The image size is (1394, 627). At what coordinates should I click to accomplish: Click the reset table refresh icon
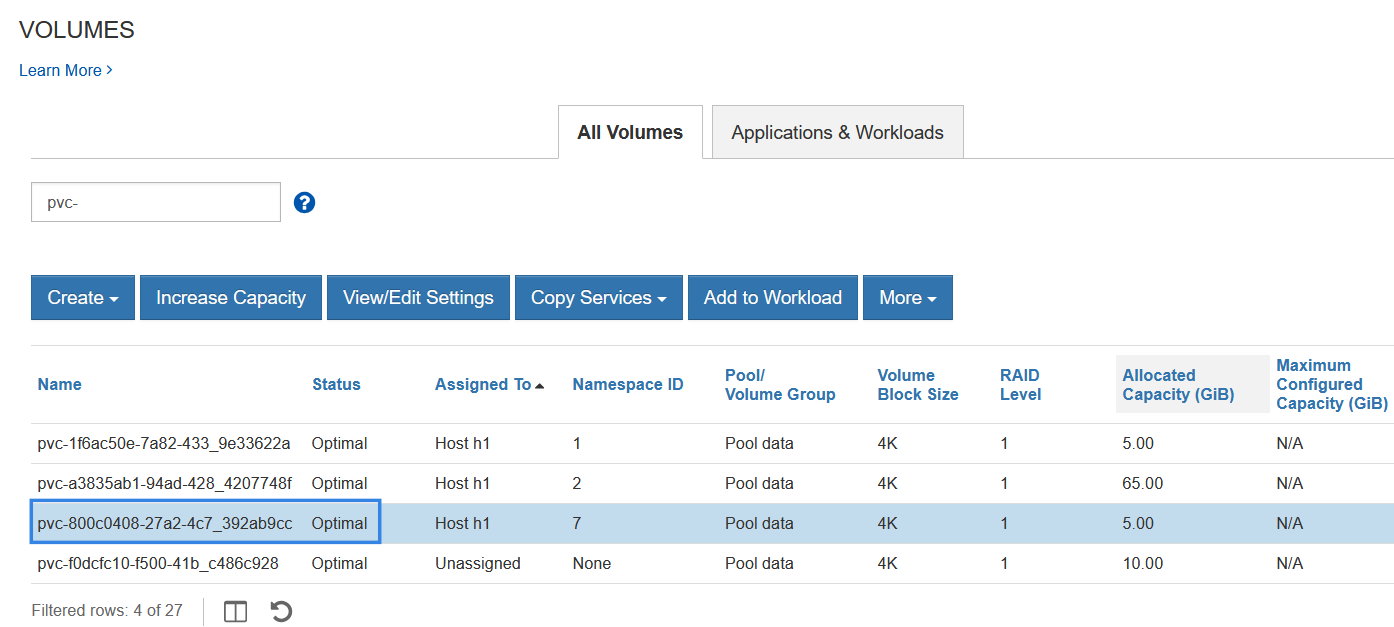pos(281,611)
